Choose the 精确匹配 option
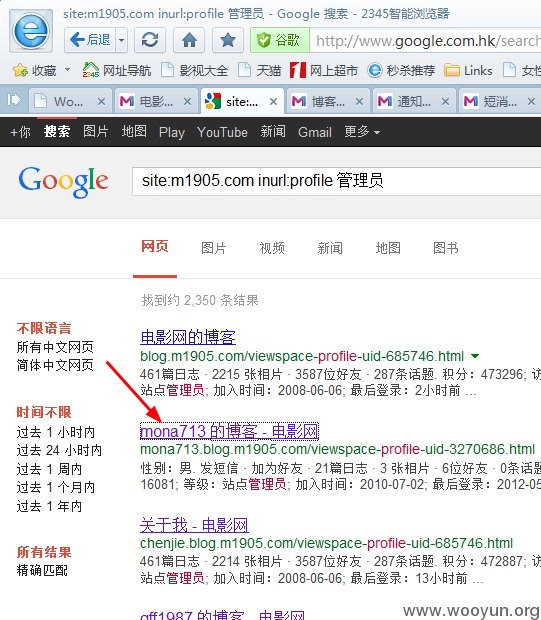This screenshot has width=541, height=620. coord(42,570)
